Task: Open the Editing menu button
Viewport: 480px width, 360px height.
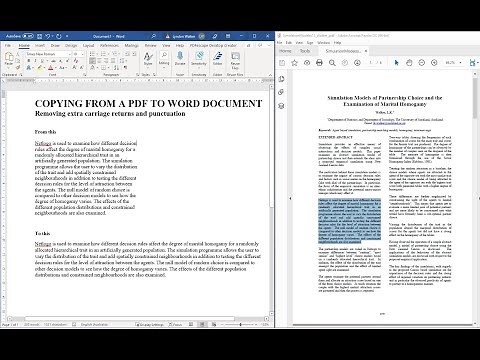Action: [164, 59]
